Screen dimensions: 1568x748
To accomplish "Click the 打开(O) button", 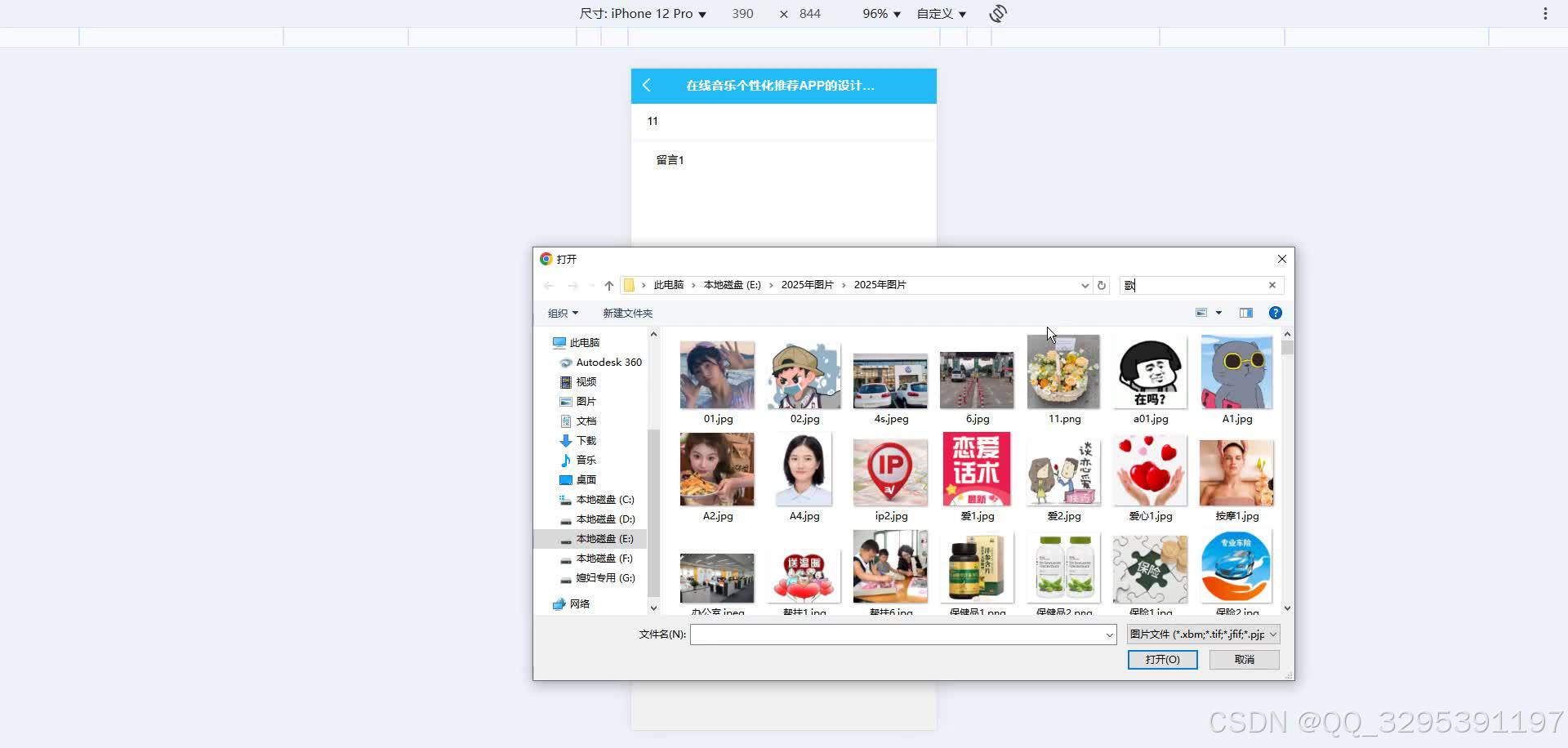I will tap(1162, 659).
